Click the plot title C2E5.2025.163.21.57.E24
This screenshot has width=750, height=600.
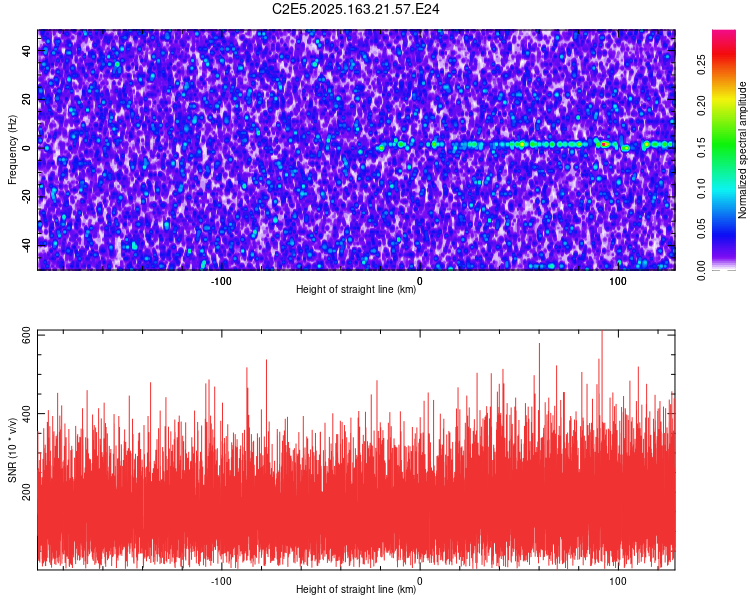coord(355,9)
